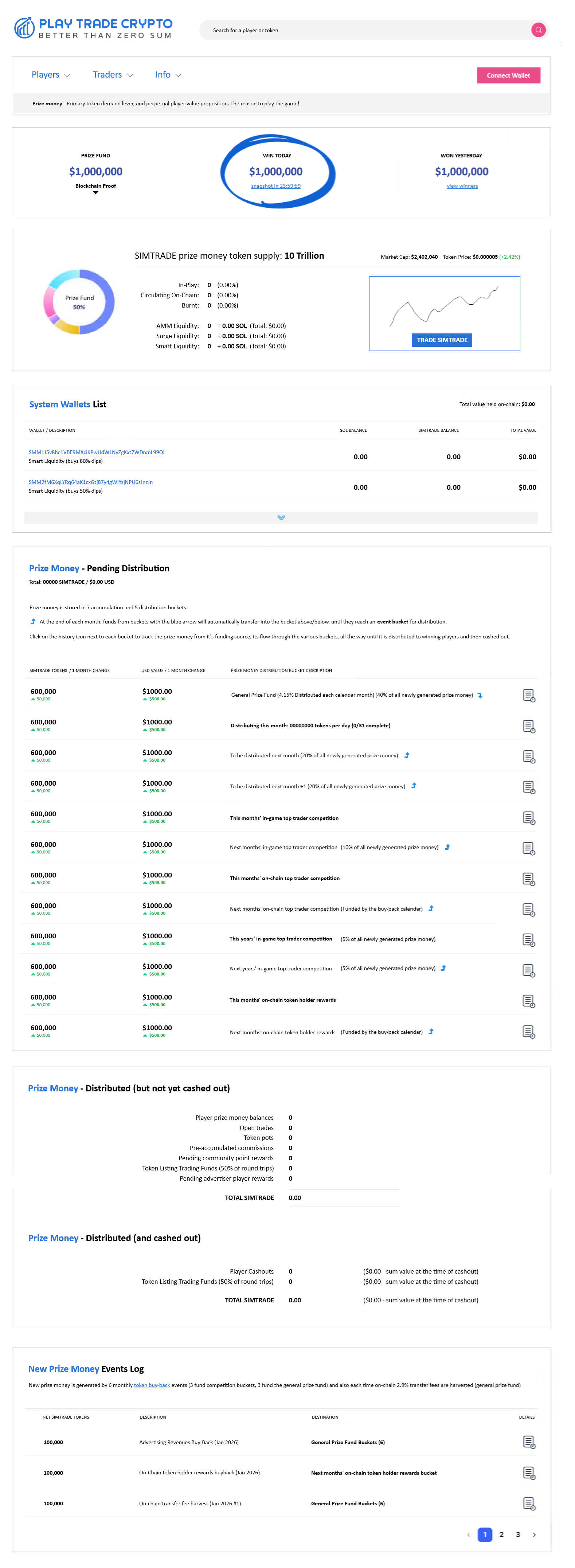Go to page 2 of events log
Screen dimensions: 575x1568
(501, 1534)
